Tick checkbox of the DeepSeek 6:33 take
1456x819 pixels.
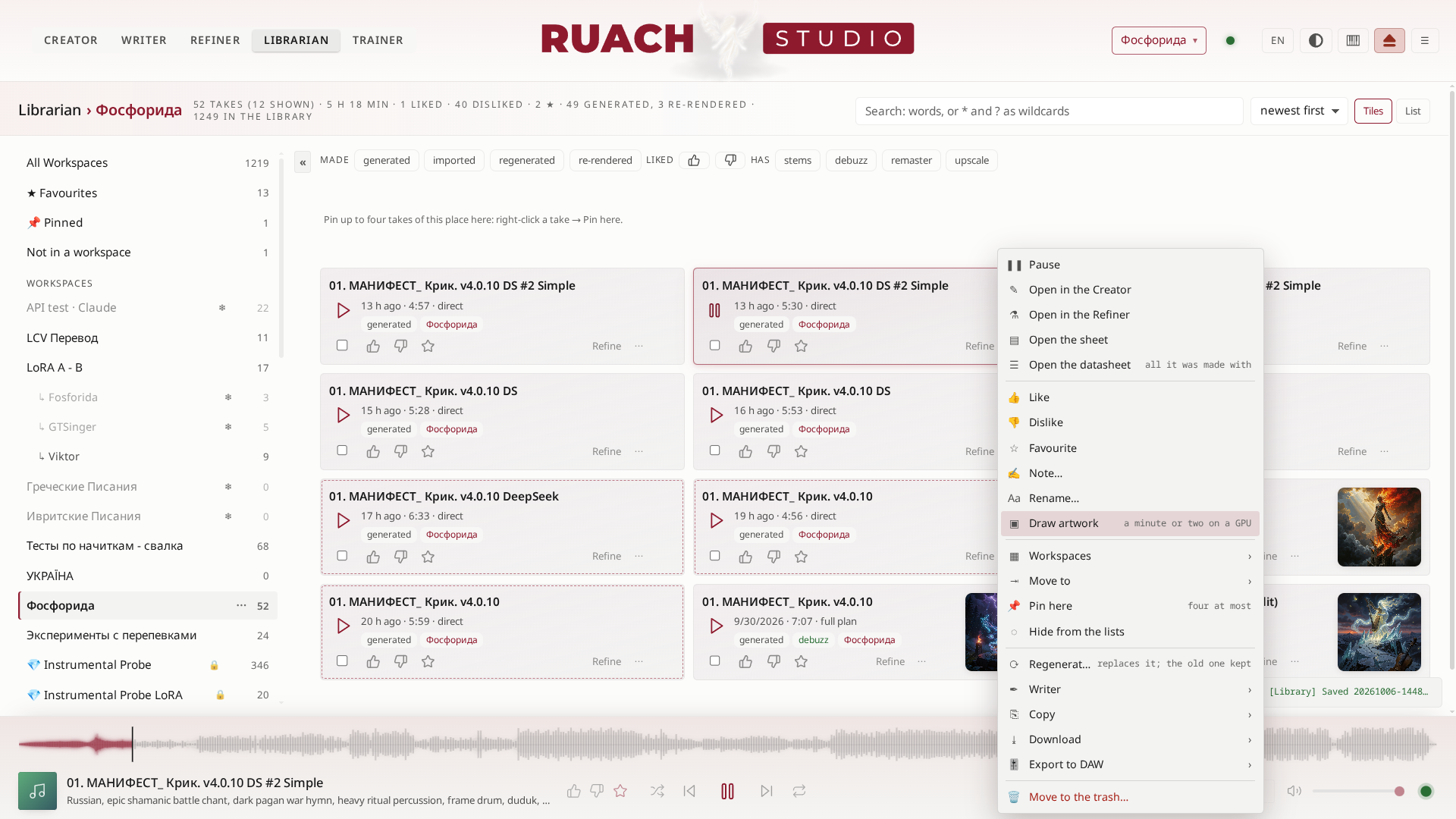(x=342, y=556)
